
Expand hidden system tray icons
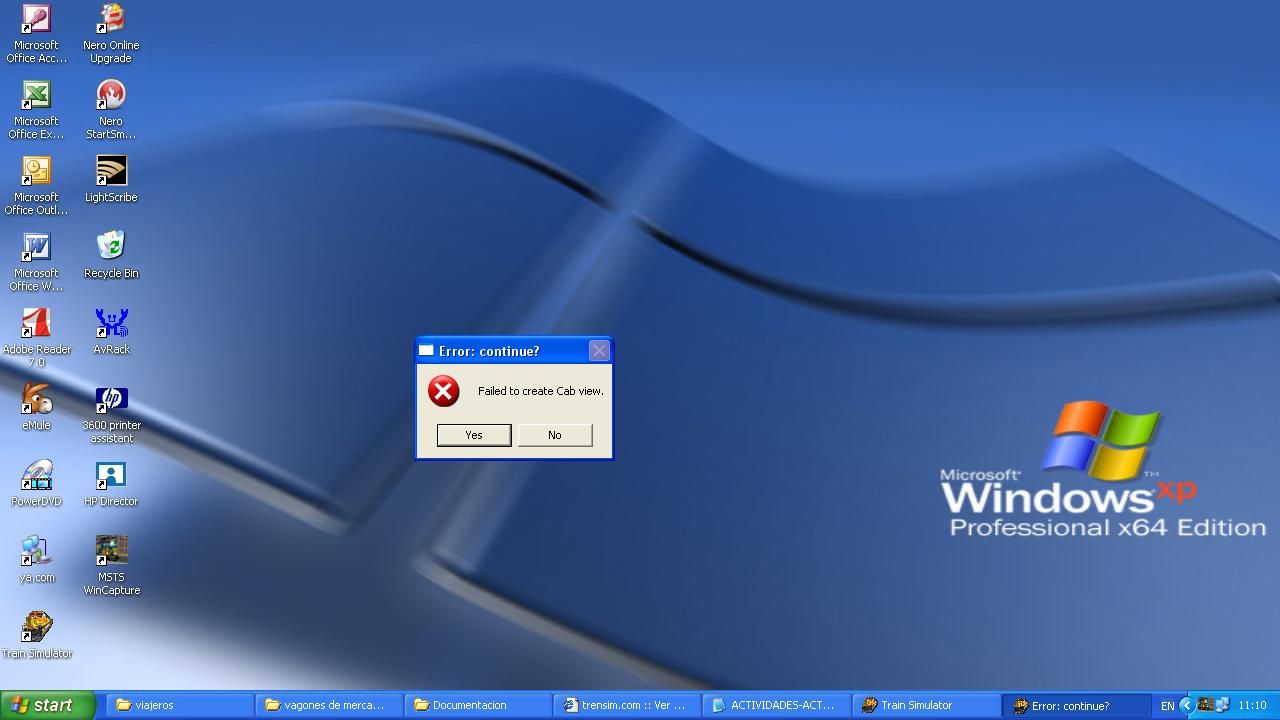[x=1187, y=705]
